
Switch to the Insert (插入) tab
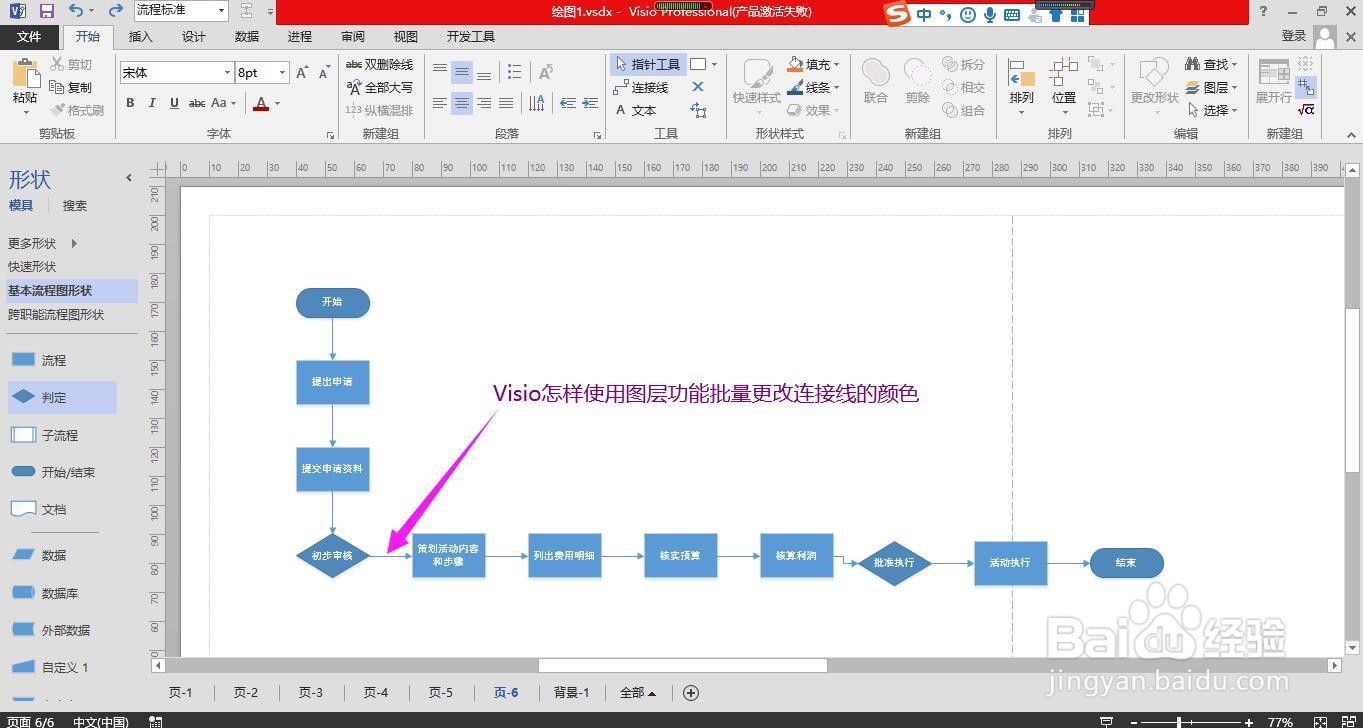(141, 37)
